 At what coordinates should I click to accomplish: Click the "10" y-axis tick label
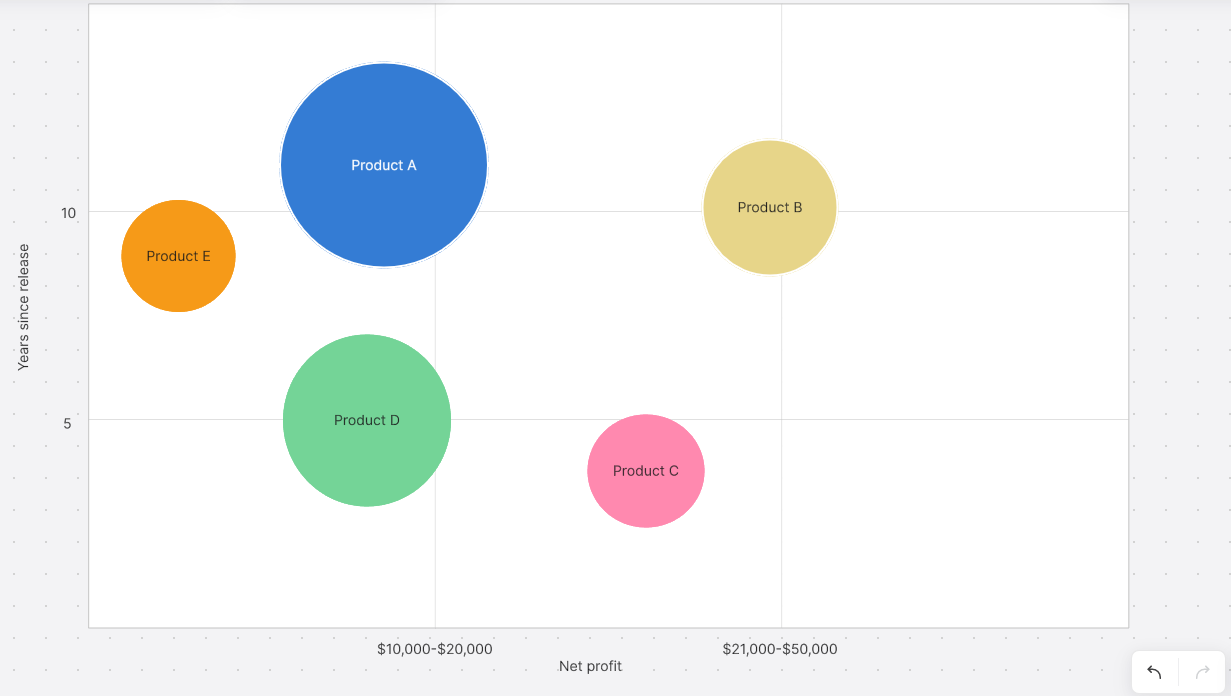tap(68, 213)
